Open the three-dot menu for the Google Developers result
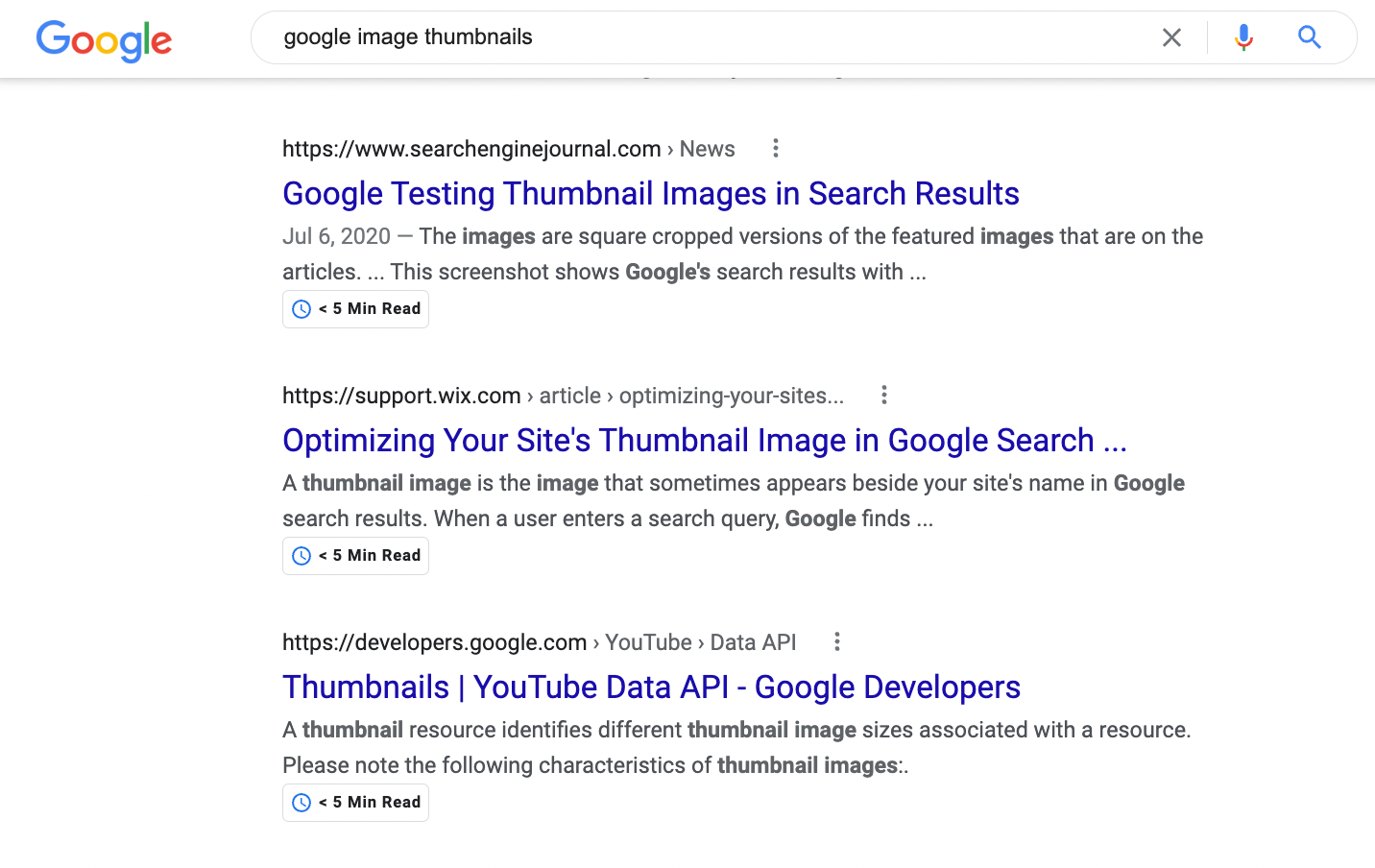 click(x=836, y=641)
